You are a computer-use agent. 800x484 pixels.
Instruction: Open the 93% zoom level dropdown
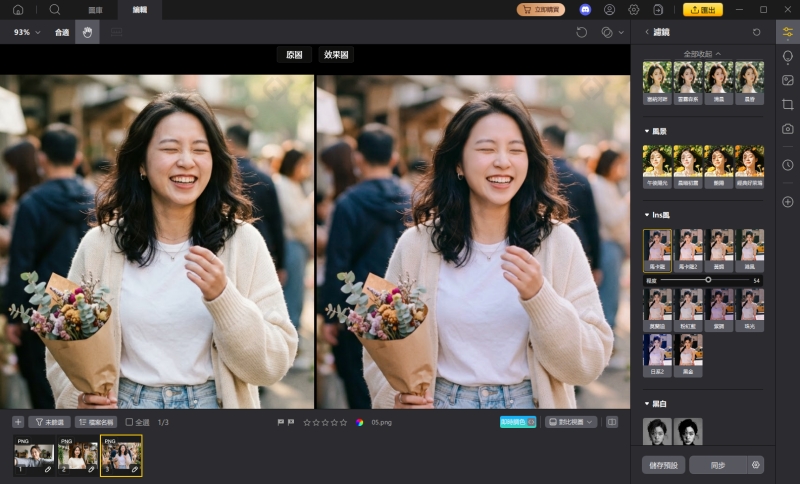pyautogui.click(x=26, y=32)
